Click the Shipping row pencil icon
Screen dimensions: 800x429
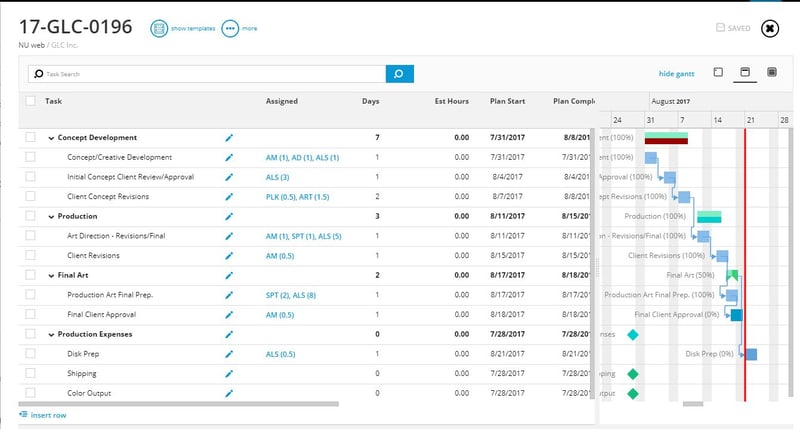click(x=229, y=374)
